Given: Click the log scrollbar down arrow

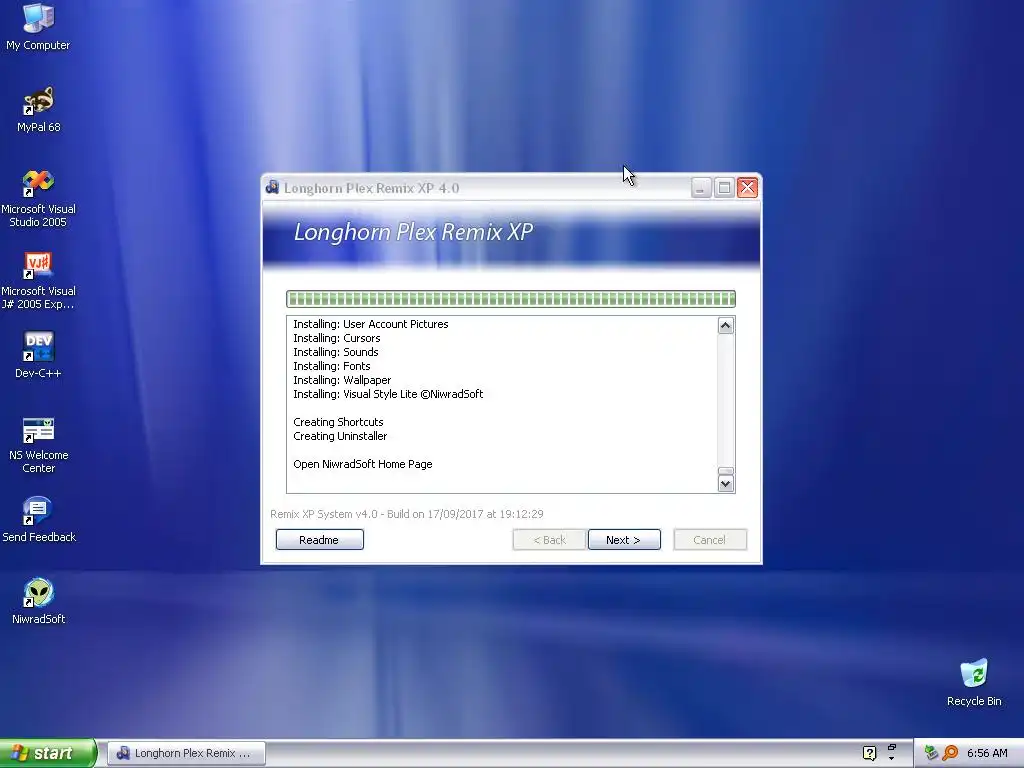Looking at the screenshot, I should (726, 484).
